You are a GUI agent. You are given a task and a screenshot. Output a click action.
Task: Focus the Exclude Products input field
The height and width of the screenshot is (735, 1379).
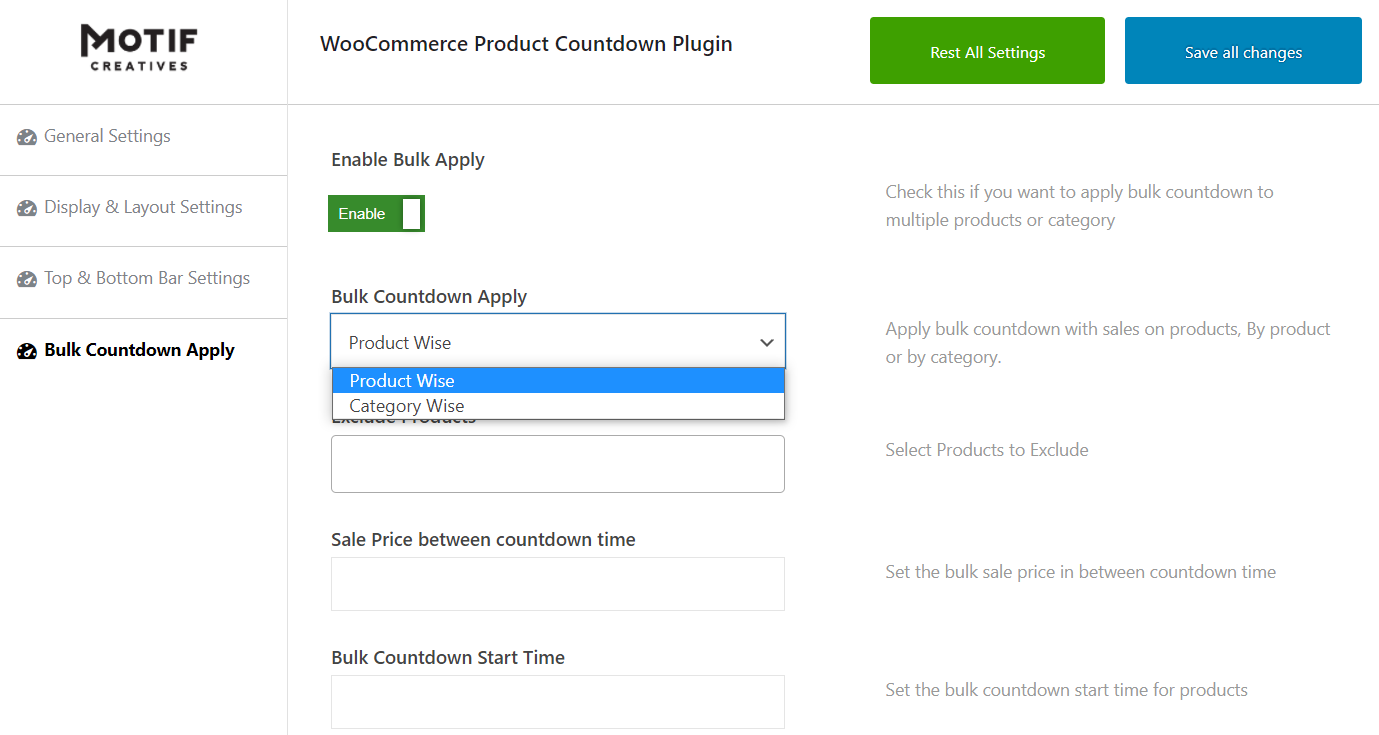(558, 464)
